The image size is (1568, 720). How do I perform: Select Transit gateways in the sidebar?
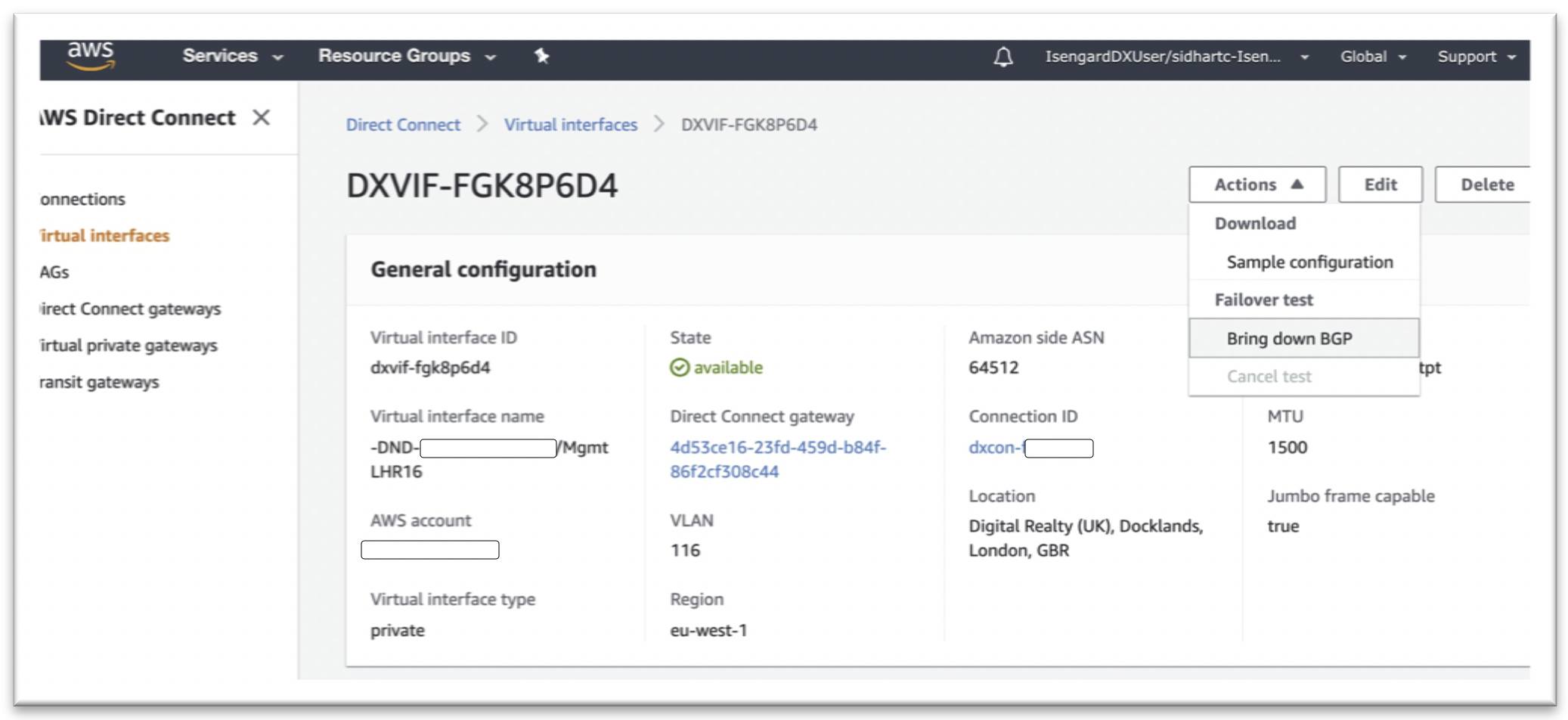[99, 382]
